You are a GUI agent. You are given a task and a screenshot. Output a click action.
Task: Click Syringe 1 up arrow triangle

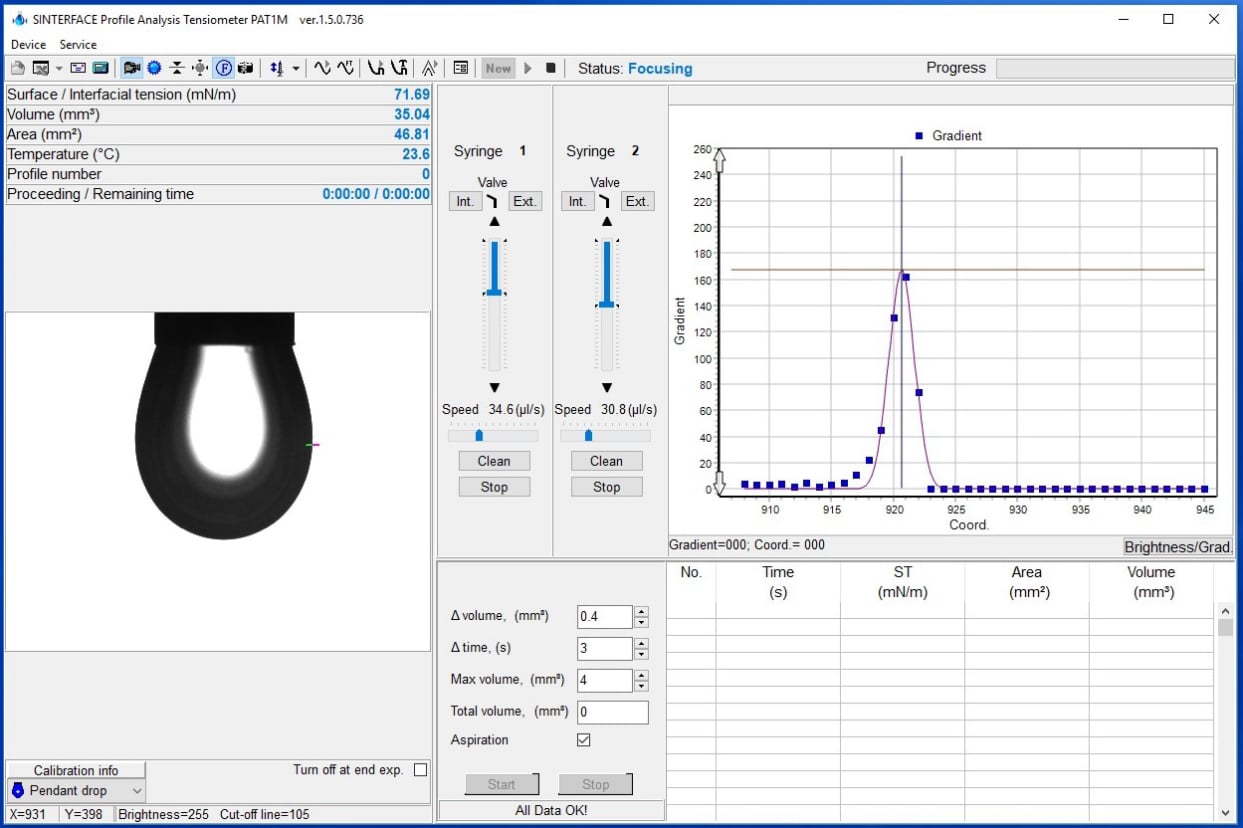coord(494,222)
